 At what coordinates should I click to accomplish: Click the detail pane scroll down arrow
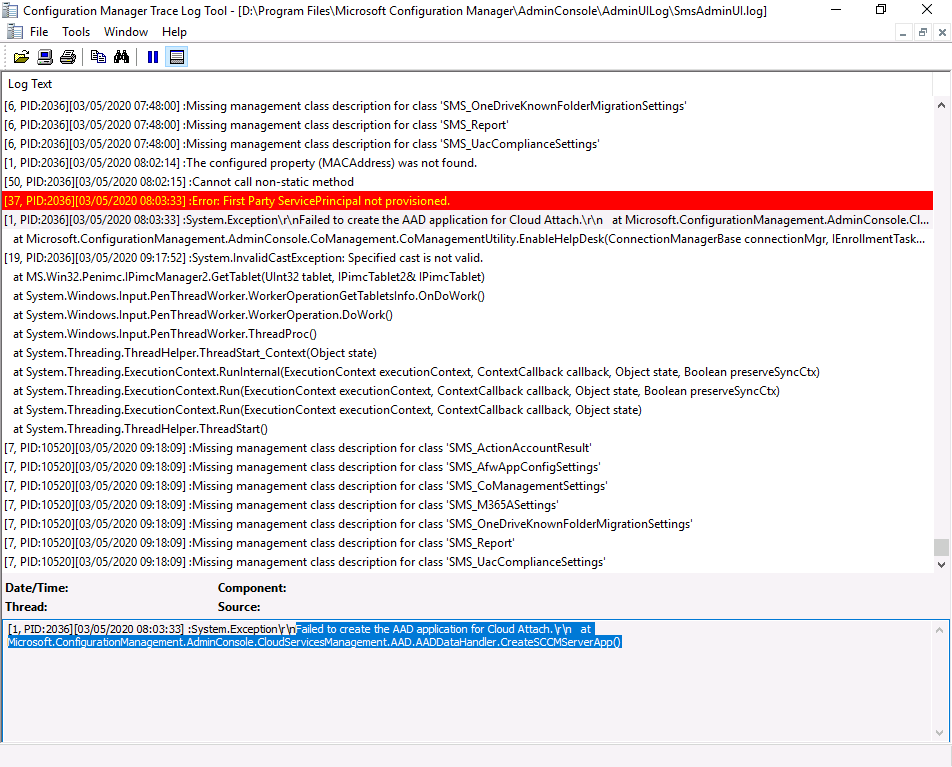pos(939,732)
